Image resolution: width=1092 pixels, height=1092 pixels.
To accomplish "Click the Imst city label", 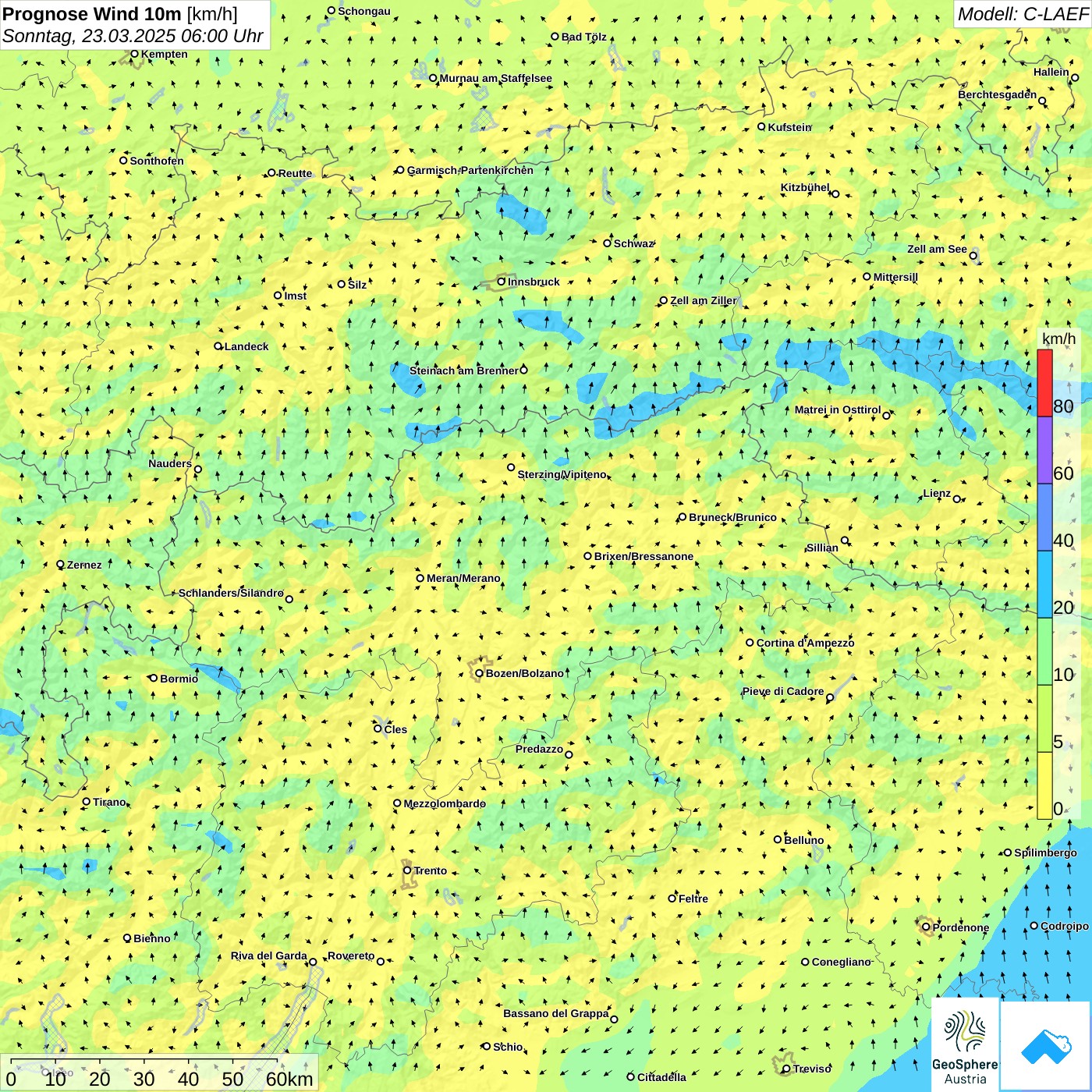I will [296, 296].
